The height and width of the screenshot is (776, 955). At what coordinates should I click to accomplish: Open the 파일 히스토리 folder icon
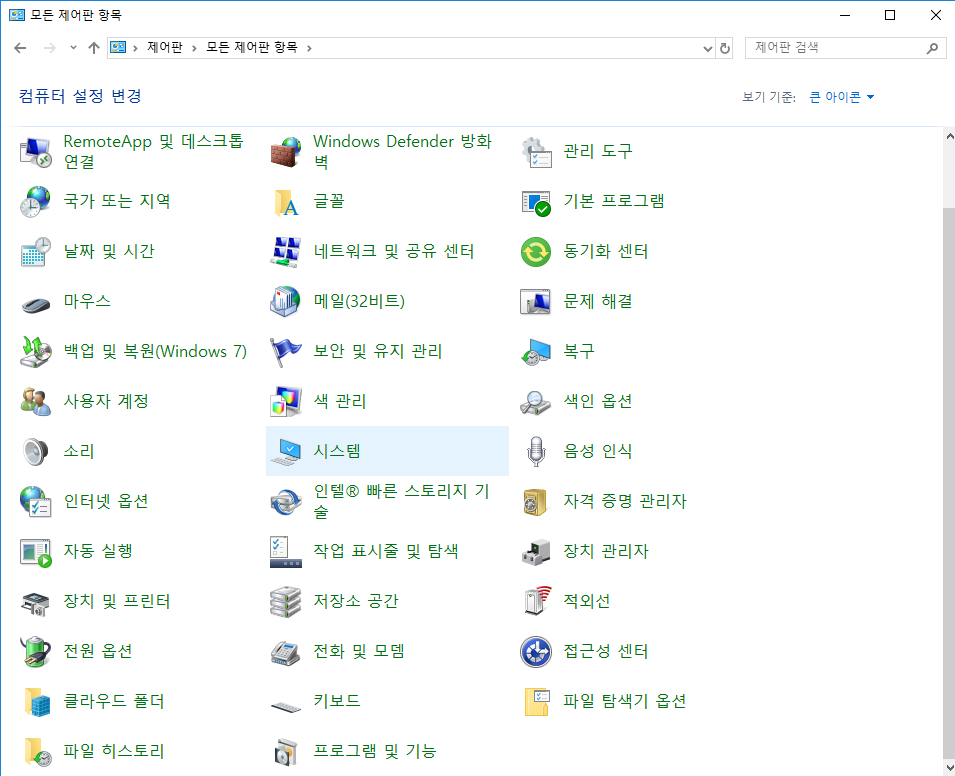pyautogui.click(x=36, y=751)
